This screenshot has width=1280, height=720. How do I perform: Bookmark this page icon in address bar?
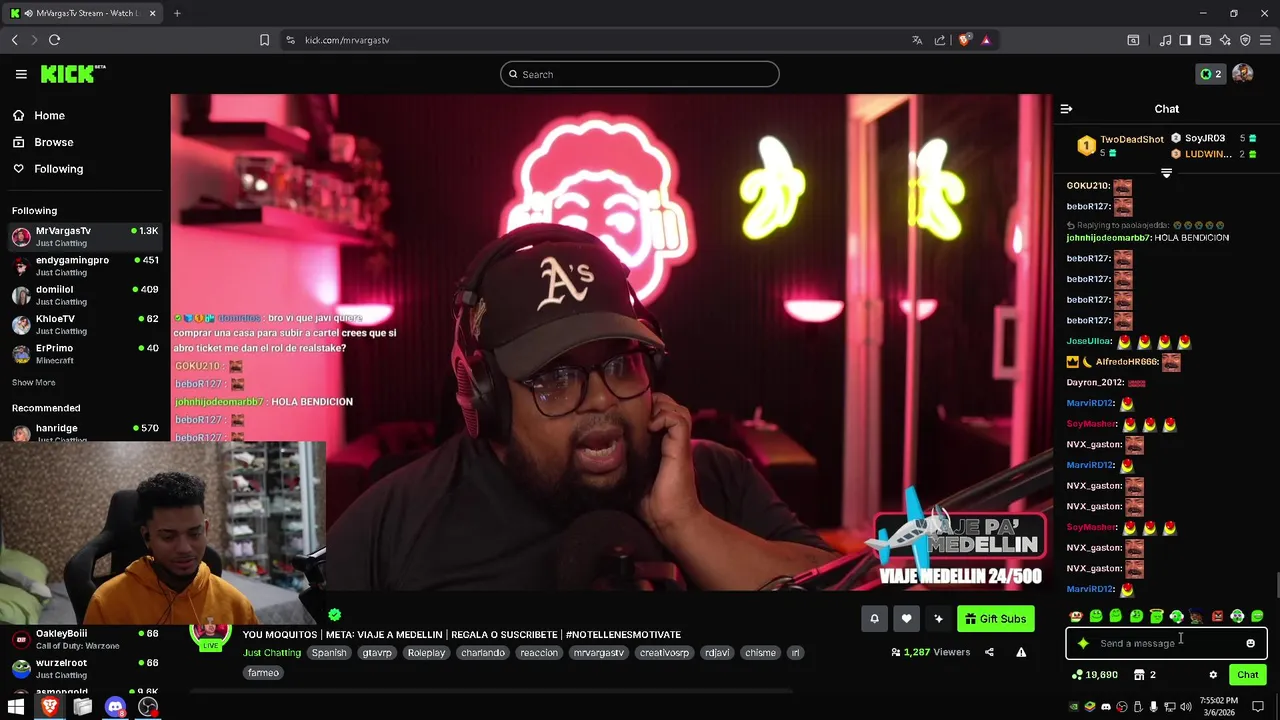pos(264,40)
